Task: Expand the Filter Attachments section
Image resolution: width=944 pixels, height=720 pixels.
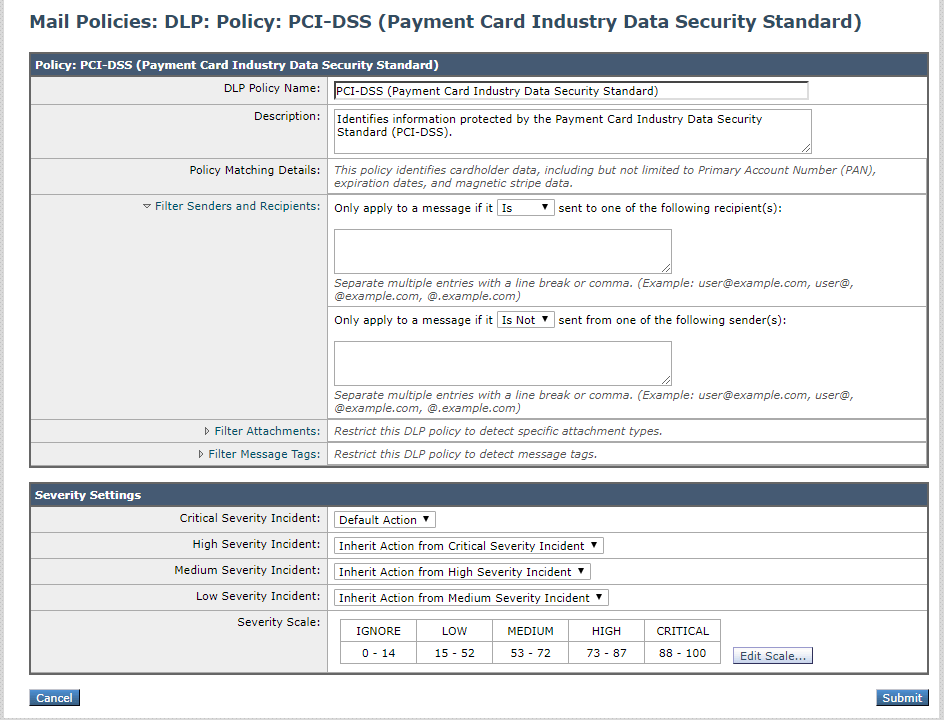Action: point(262,431)
